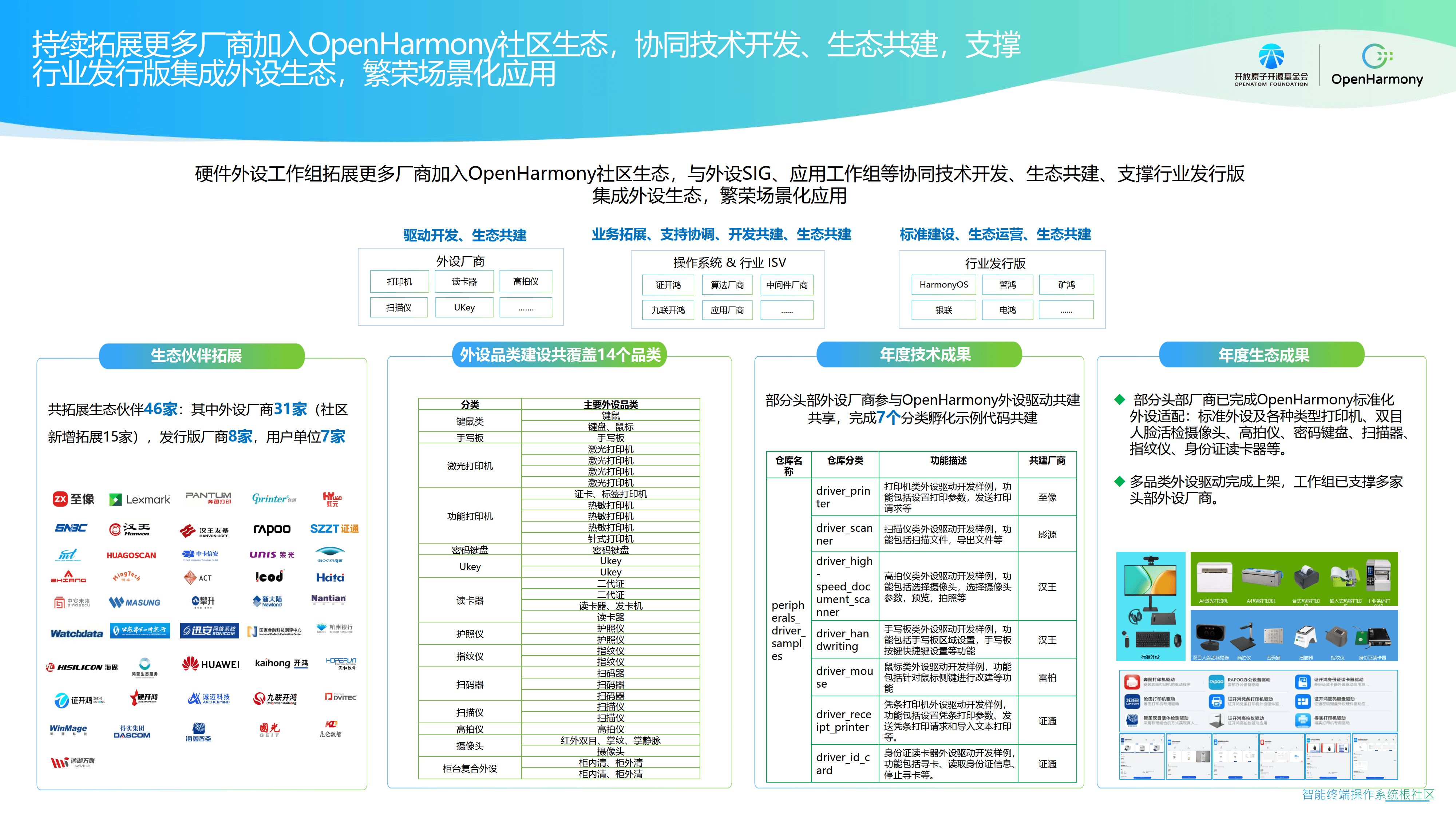Click the 雷柏 cell in 共建厂商 column
Viewport: 1456px width, 819px height.
click(1047, 677)
